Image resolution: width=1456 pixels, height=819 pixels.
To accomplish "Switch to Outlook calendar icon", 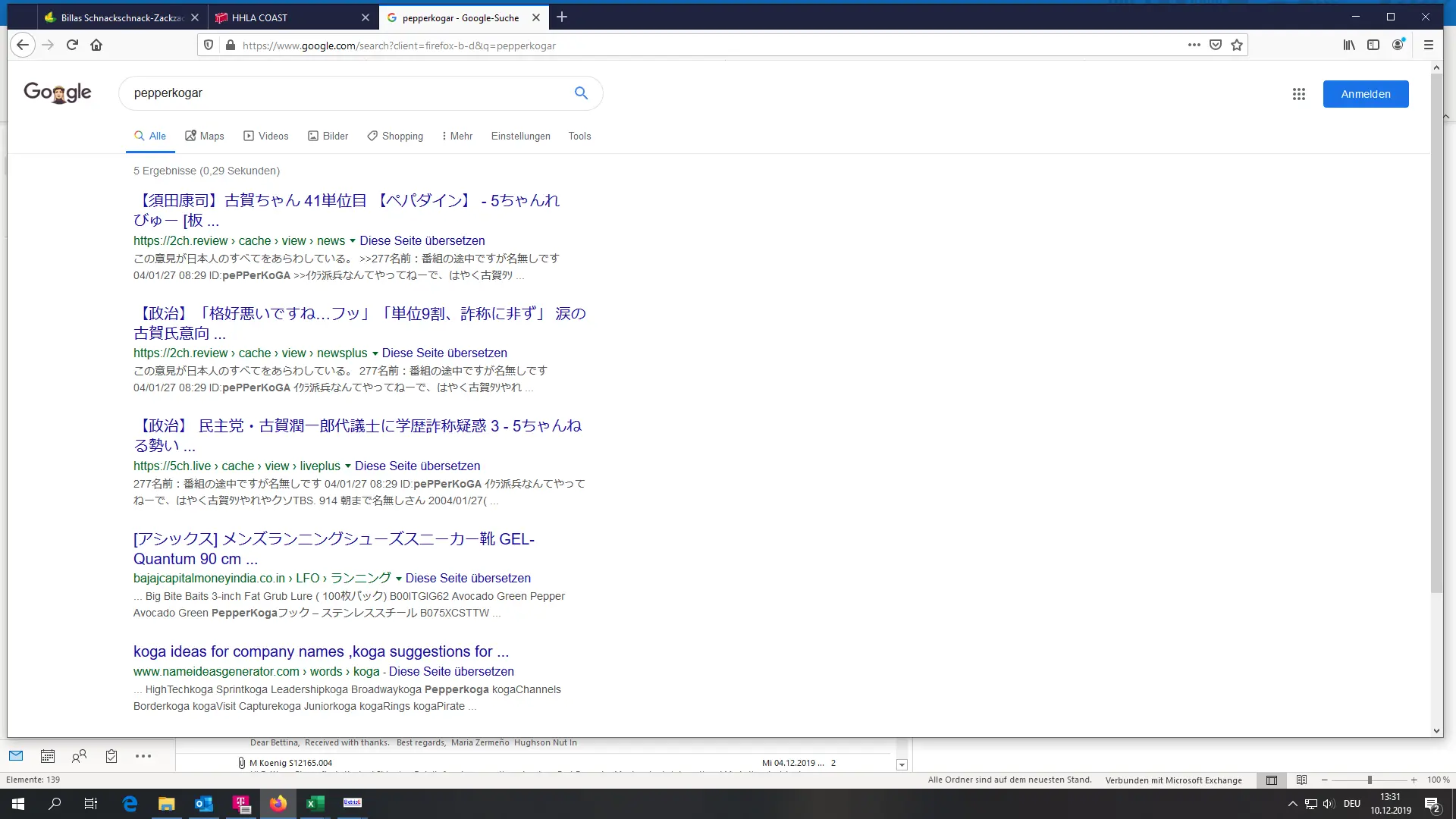I will point(47,755).
